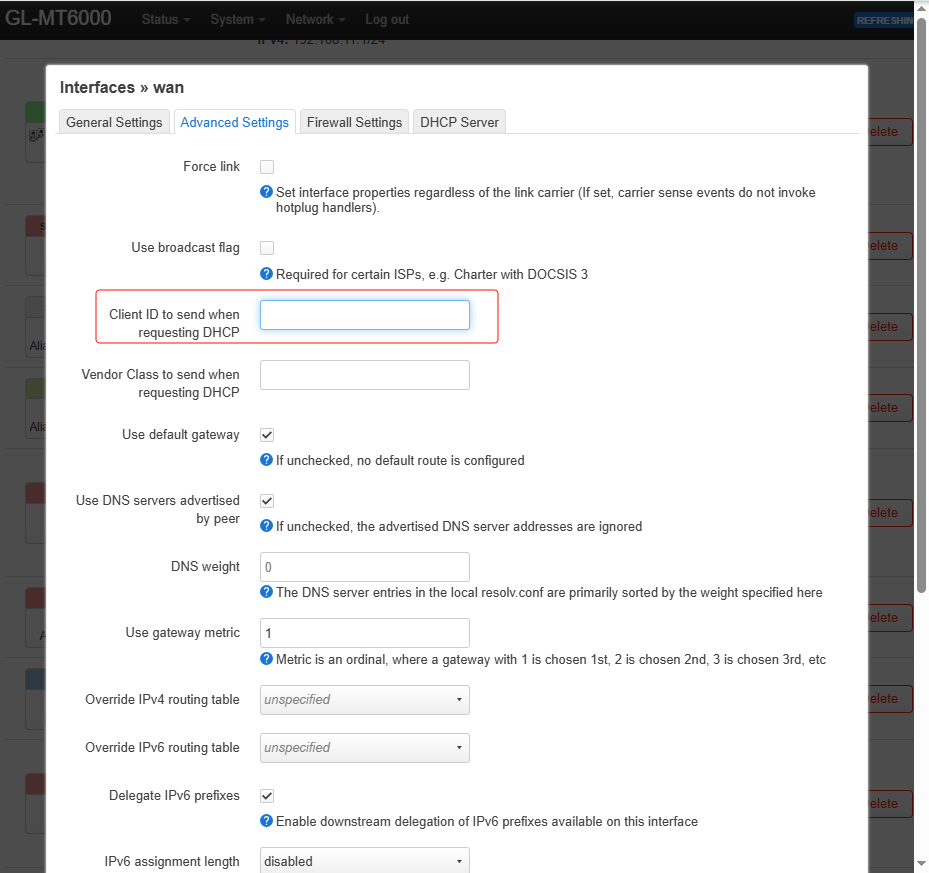Open the Network menu

[315, 19]
